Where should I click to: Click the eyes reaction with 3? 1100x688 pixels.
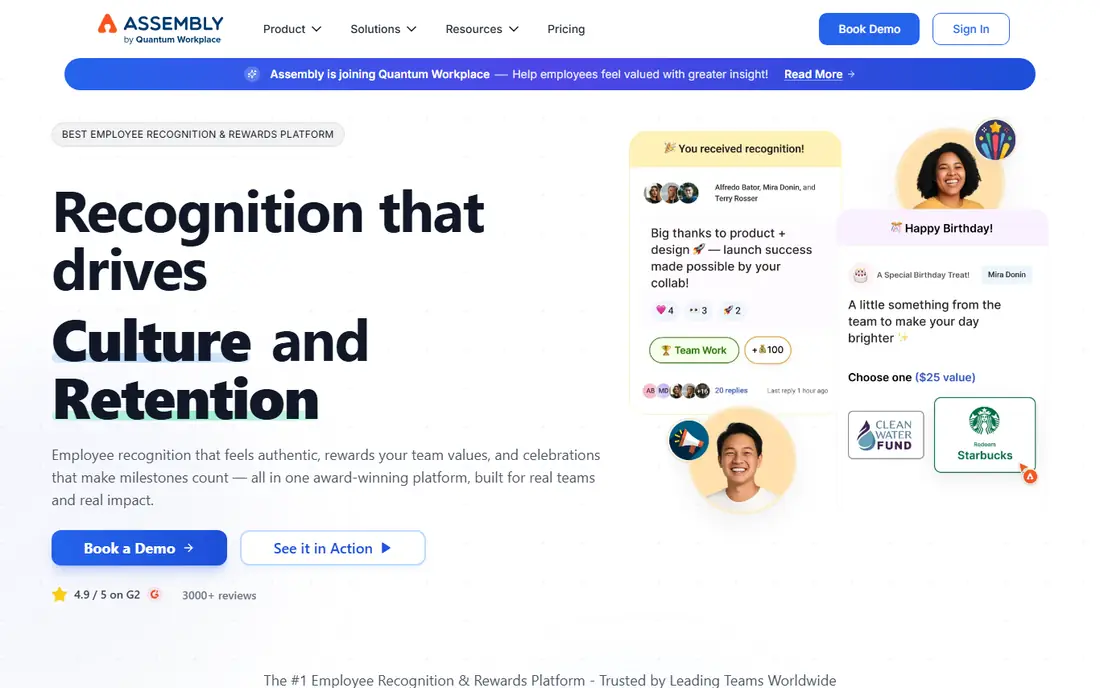tap(698, 310)
